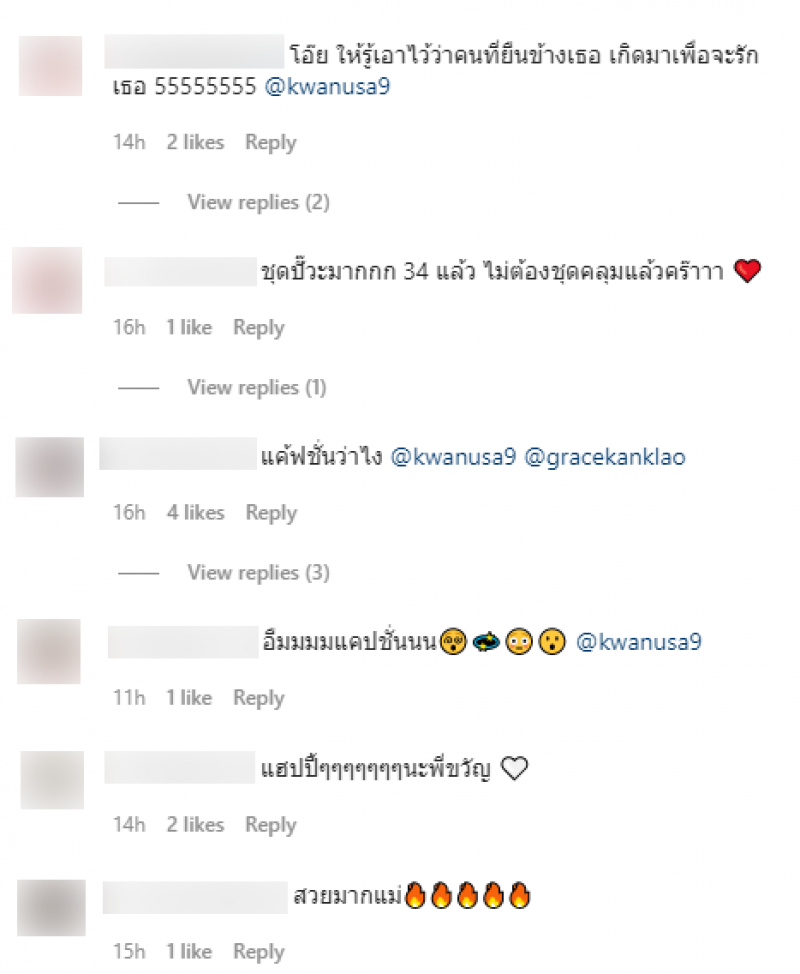View the 4 likes on 16h comment

coord(196,512)
